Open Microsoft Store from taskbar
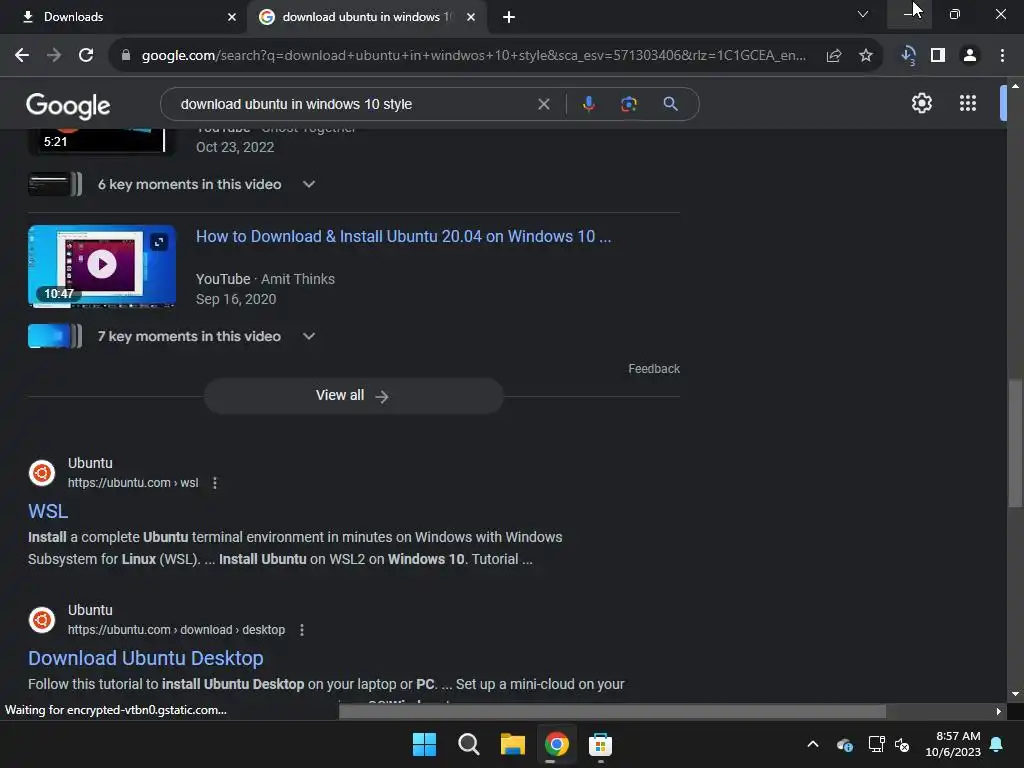Screen dimensions: 1024x768 tap(600, 744)
